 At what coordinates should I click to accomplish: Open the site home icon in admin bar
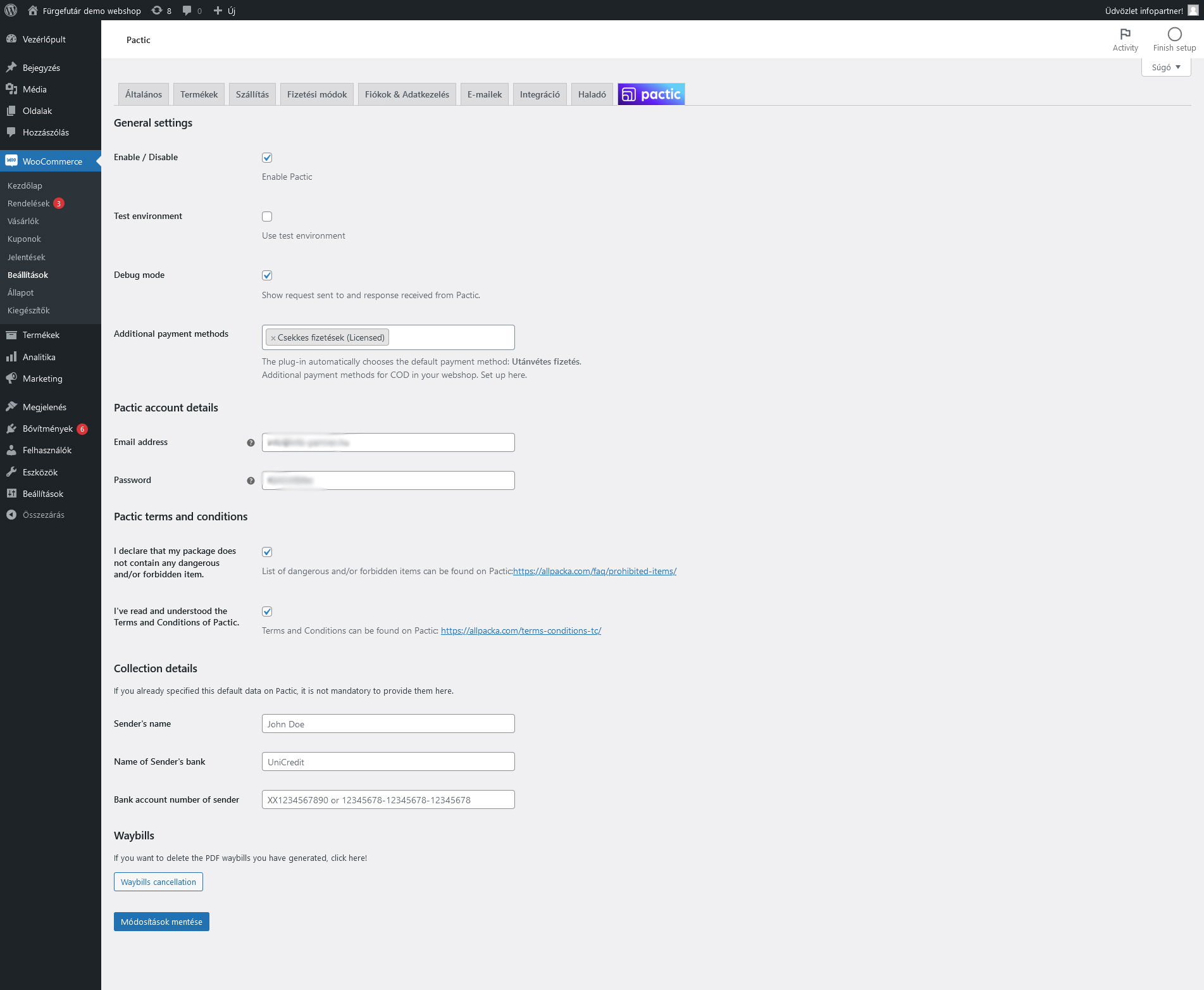(x=33, y=10)
